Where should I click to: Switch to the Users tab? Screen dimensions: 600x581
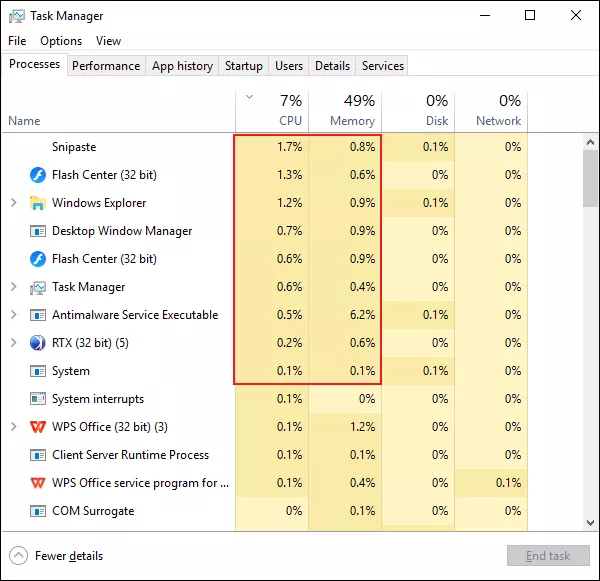[289, 66]
